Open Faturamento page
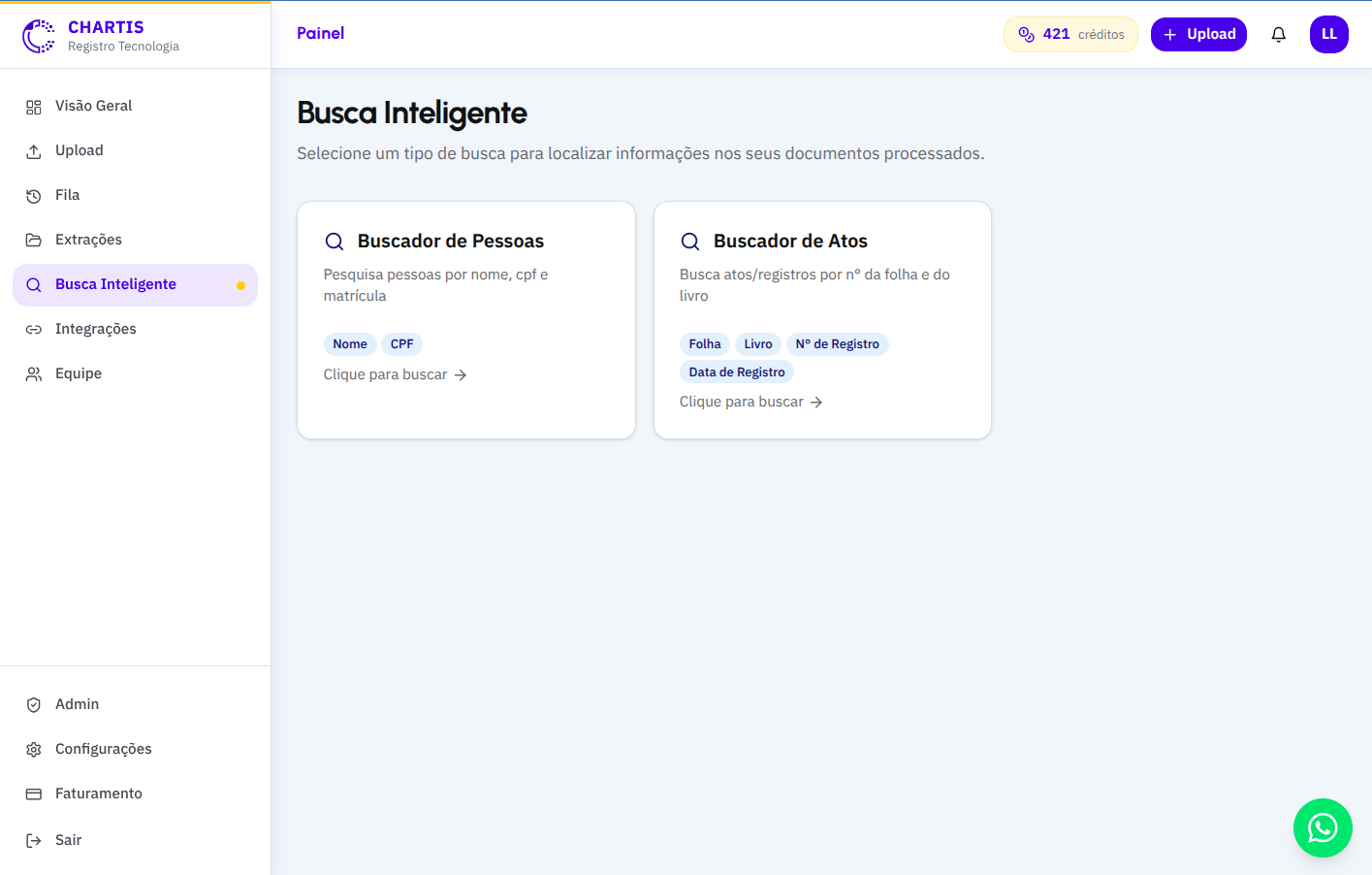 click(135, 794)
